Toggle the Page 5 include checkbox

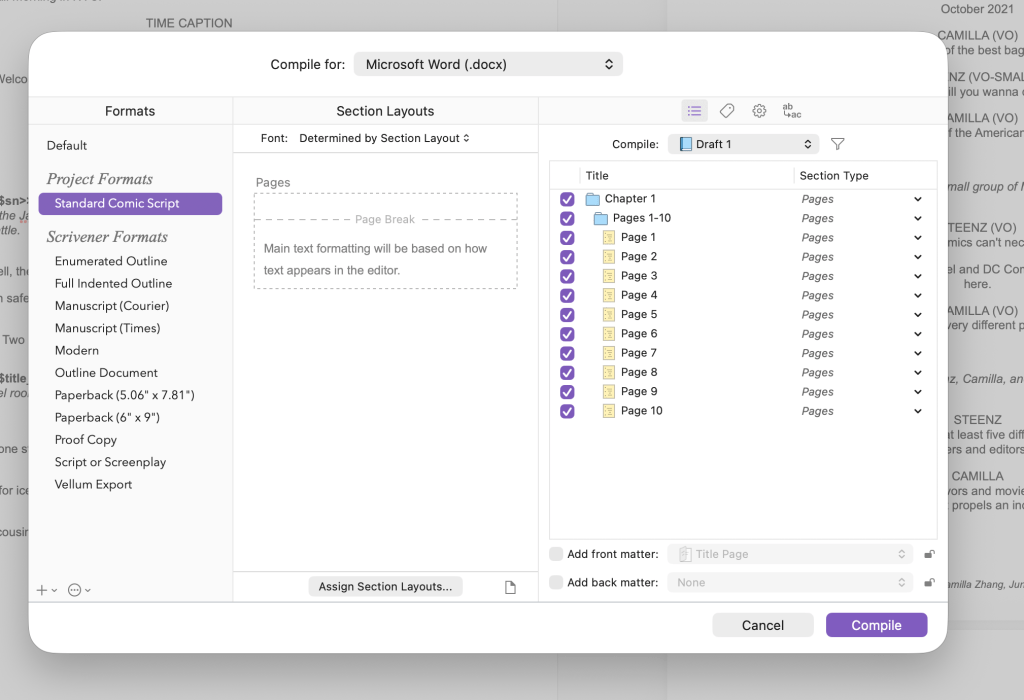point(568,315)
